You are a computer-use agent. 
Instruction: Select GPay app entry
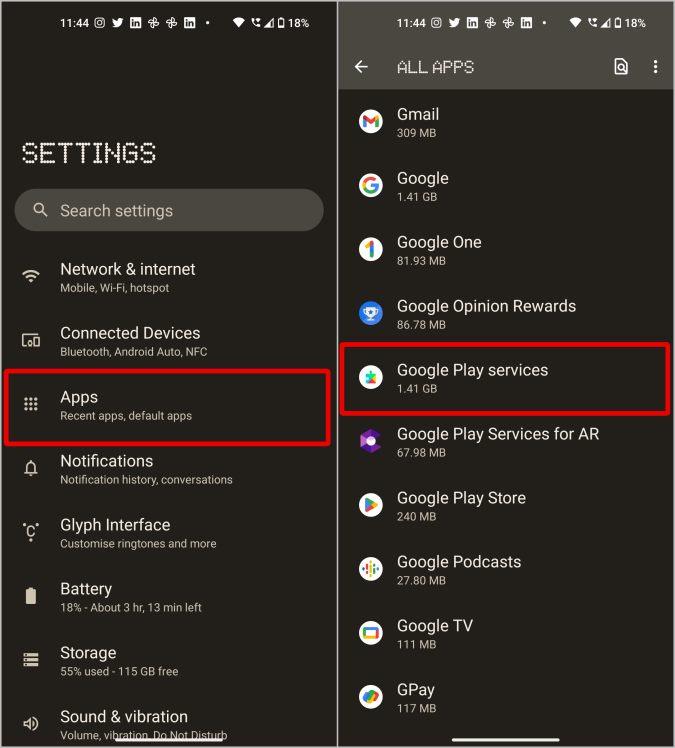tap(506, 698)
